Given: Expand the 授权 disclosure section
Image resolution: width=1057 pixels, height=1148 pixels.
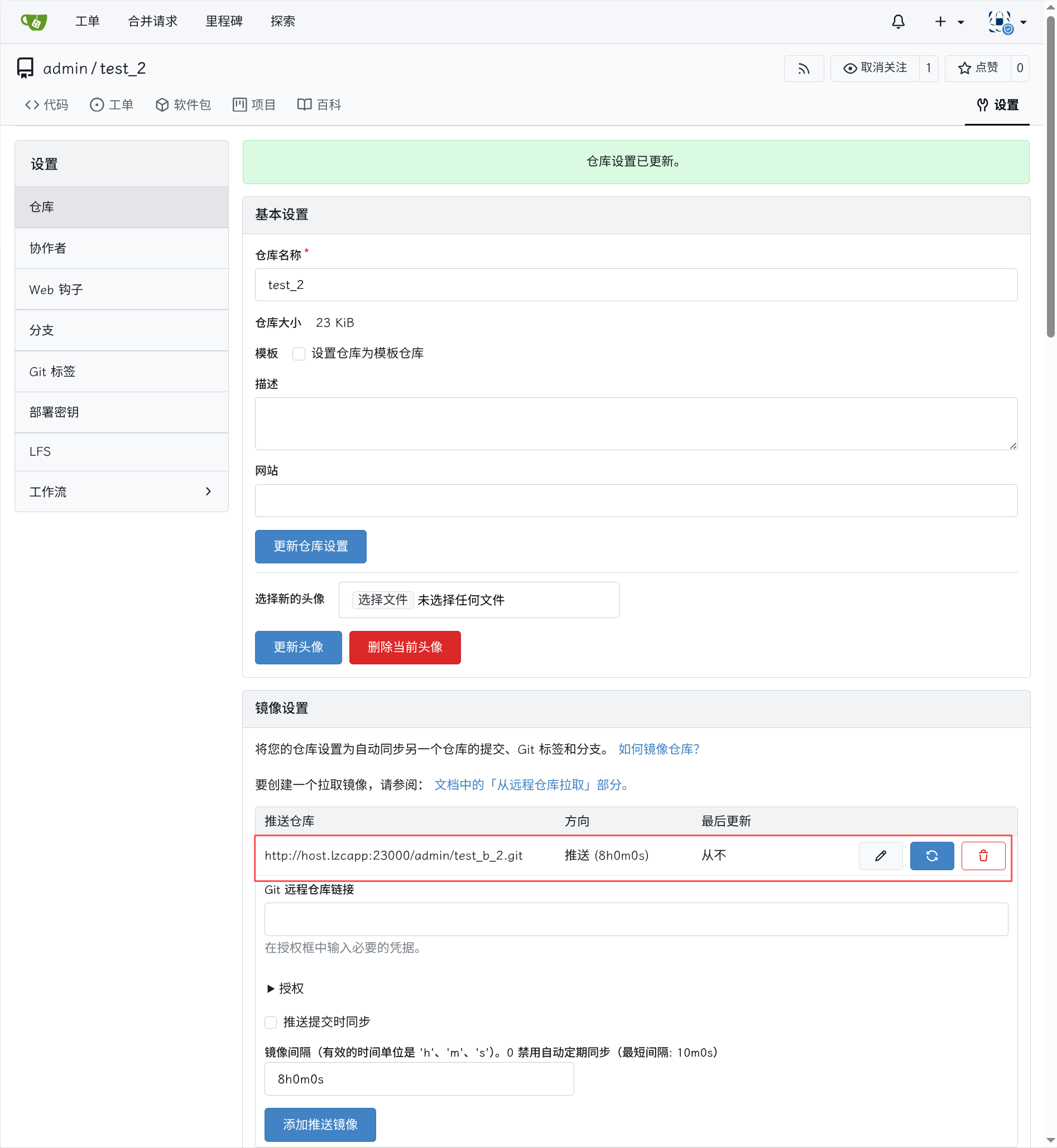Looking at the screenshot, I should click(x=285, y=988).
